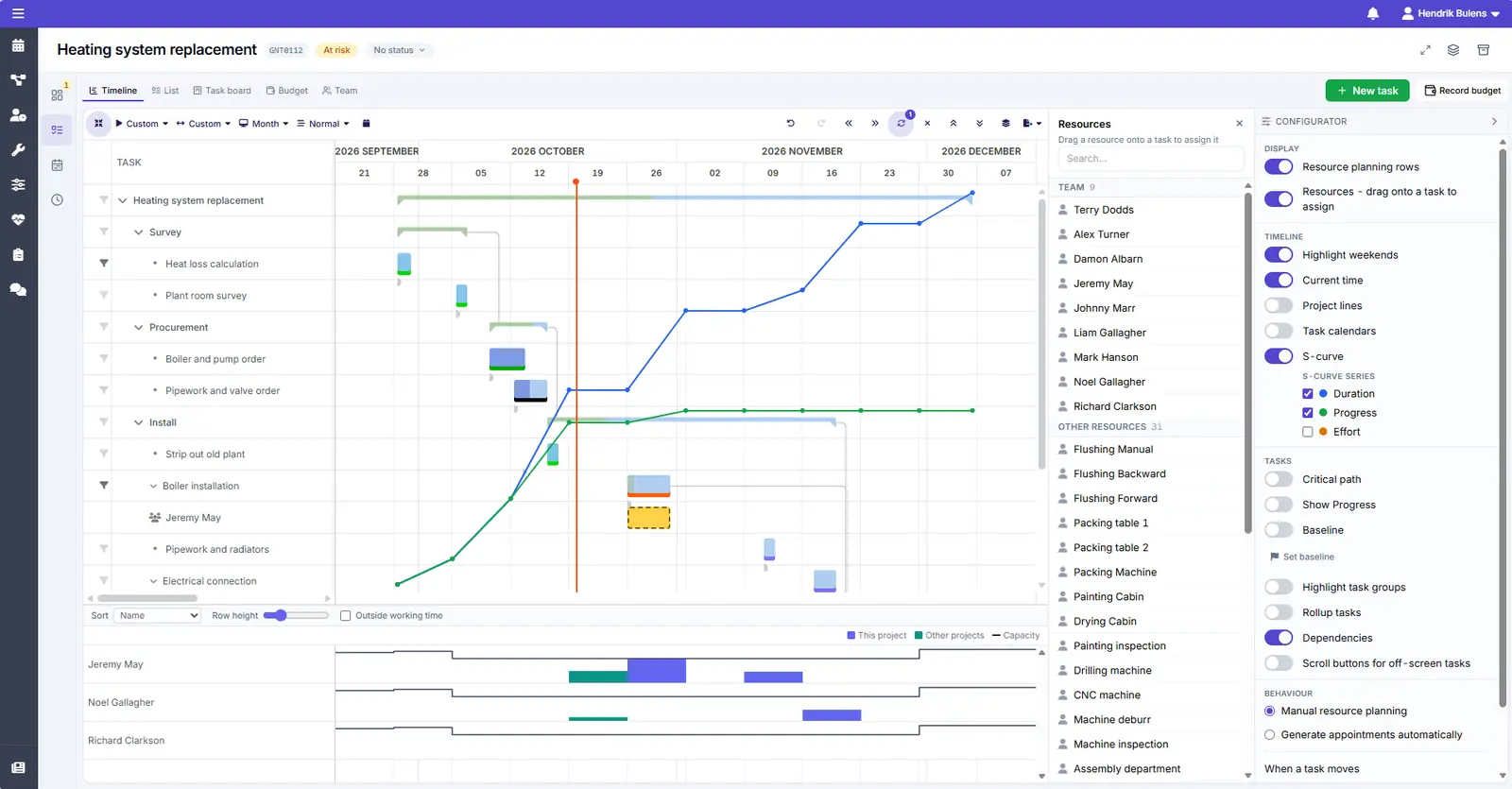Jump forward with double-right chevrons
The image size is (1512, 789).
click(x=875, y=123)
